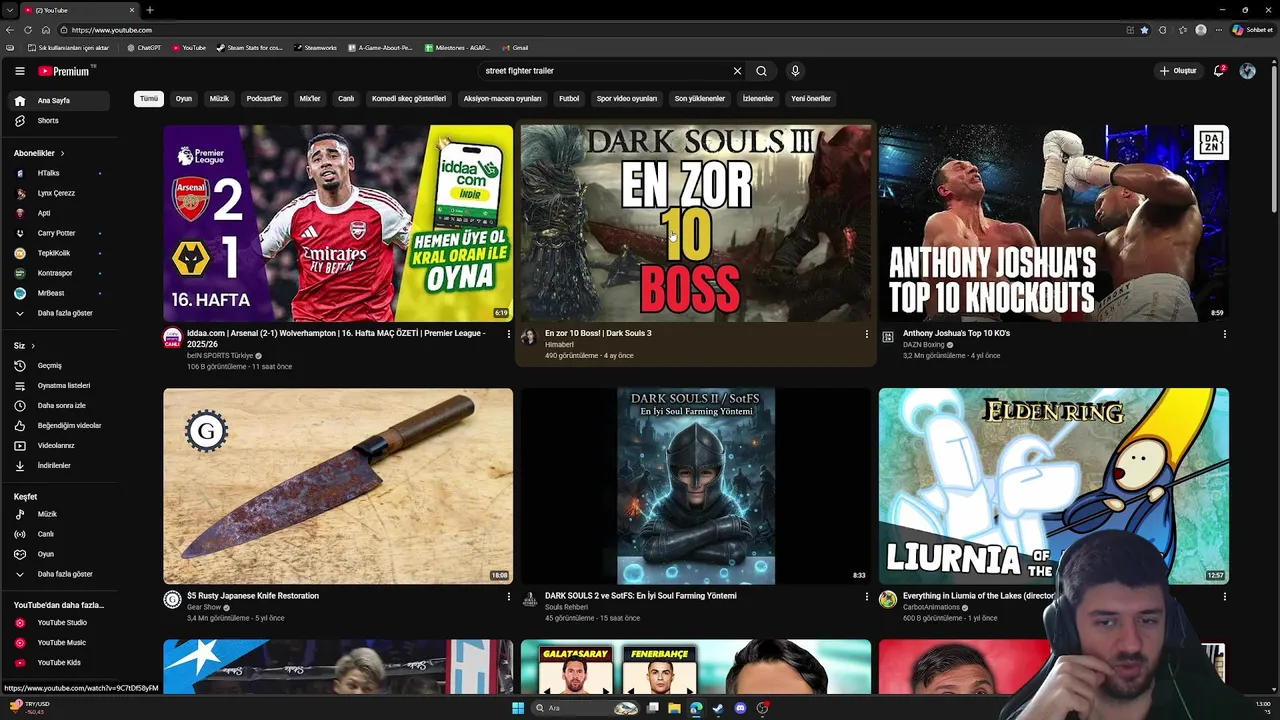This screenshot has width=1280, height=720.
Task: Expand Daha fazla göster under subscriptions
Action: (60, 313)
